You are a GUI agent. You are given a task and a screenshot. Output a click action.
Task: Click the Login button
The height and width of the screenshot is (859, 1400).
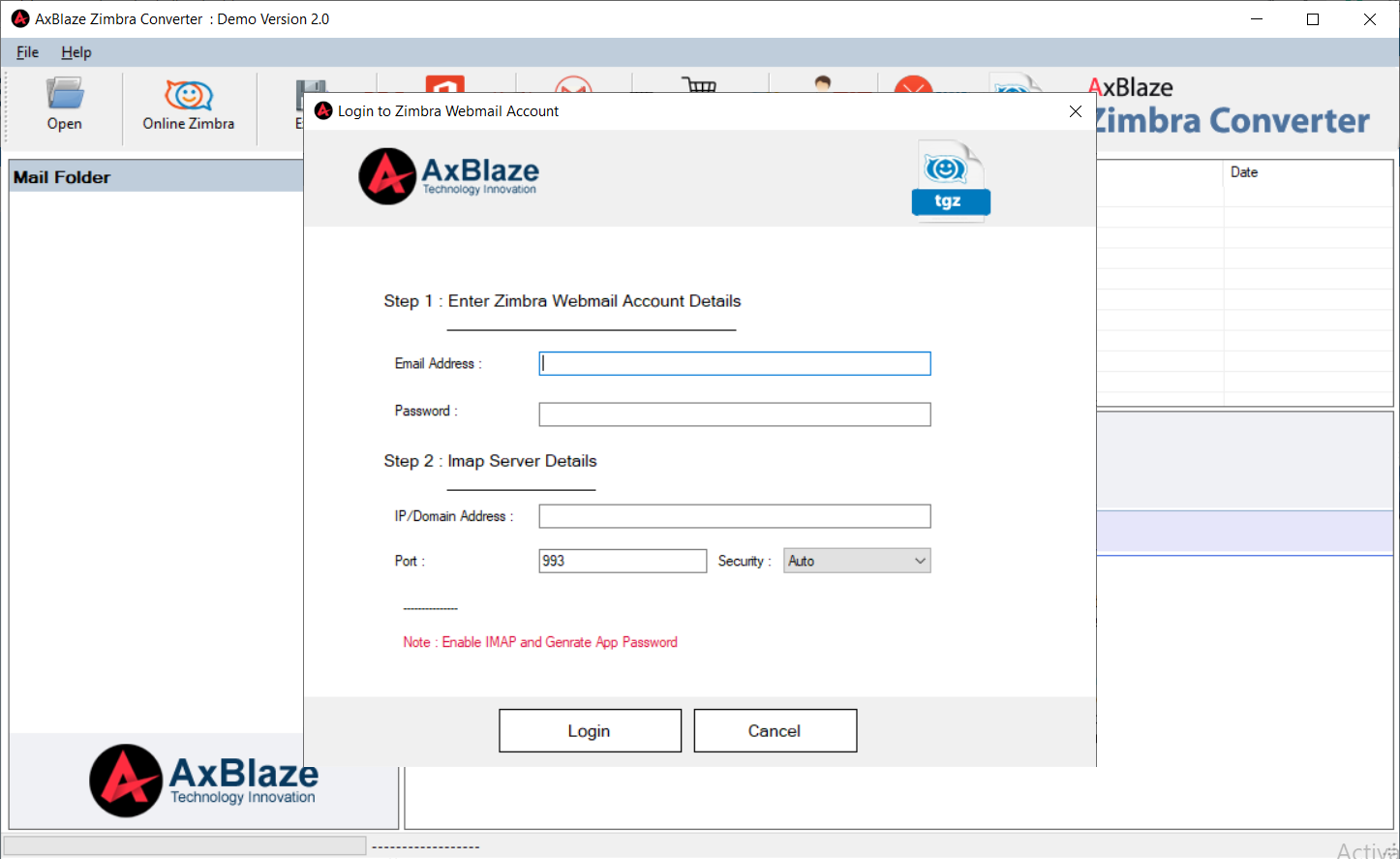click(x=590, y=730)
